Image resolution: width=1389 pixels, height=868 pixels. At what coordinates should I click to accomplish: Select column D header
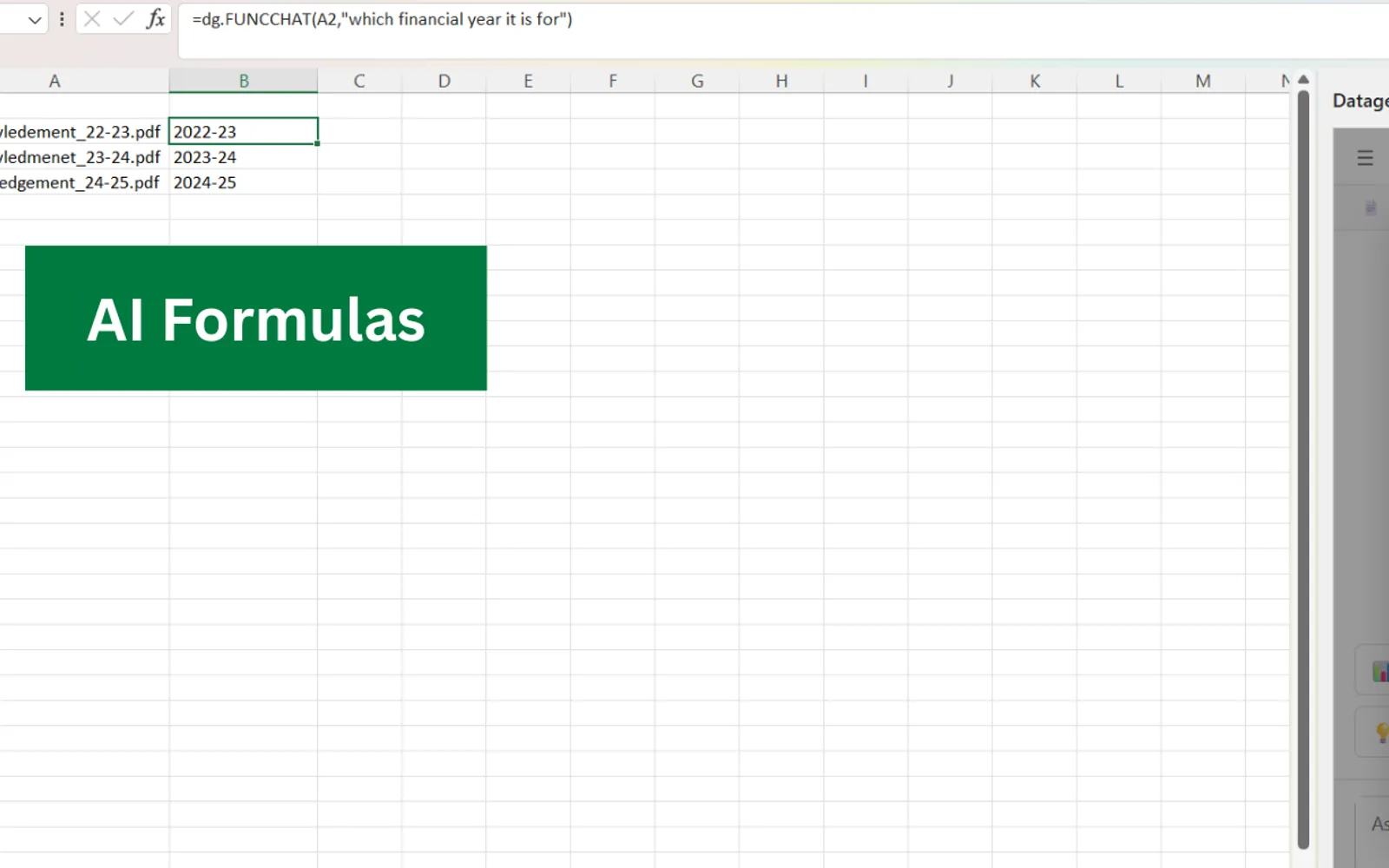[x=444, y=81]
